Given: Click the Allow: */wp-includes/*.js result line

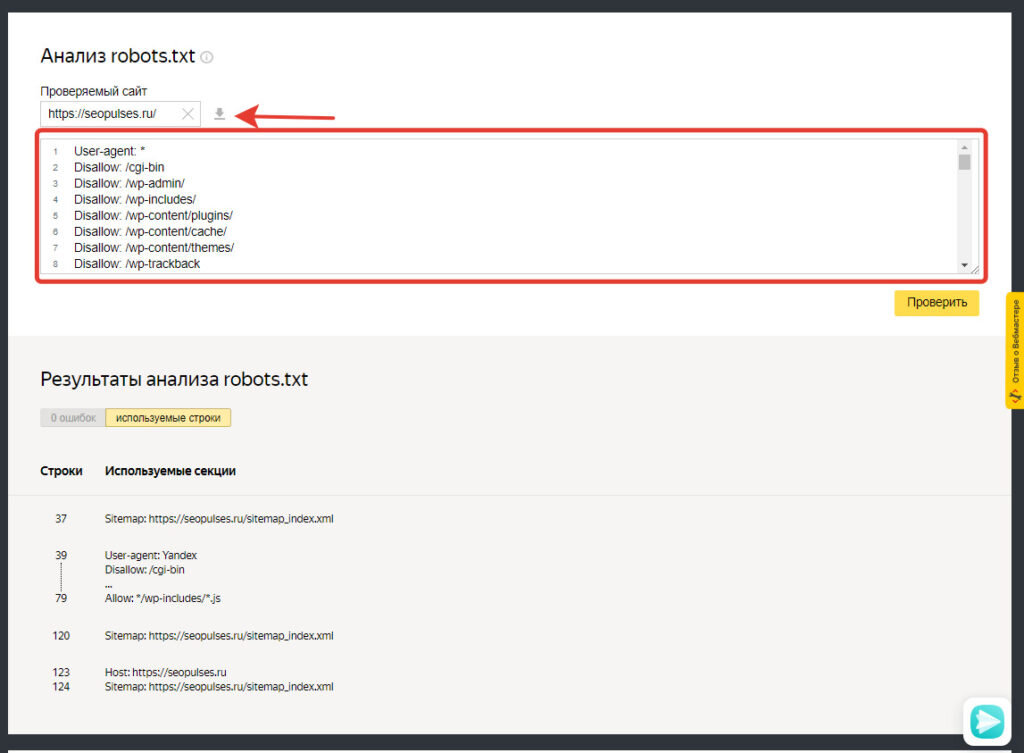Looking at the screenshot, I should click(x=163, y=598).
